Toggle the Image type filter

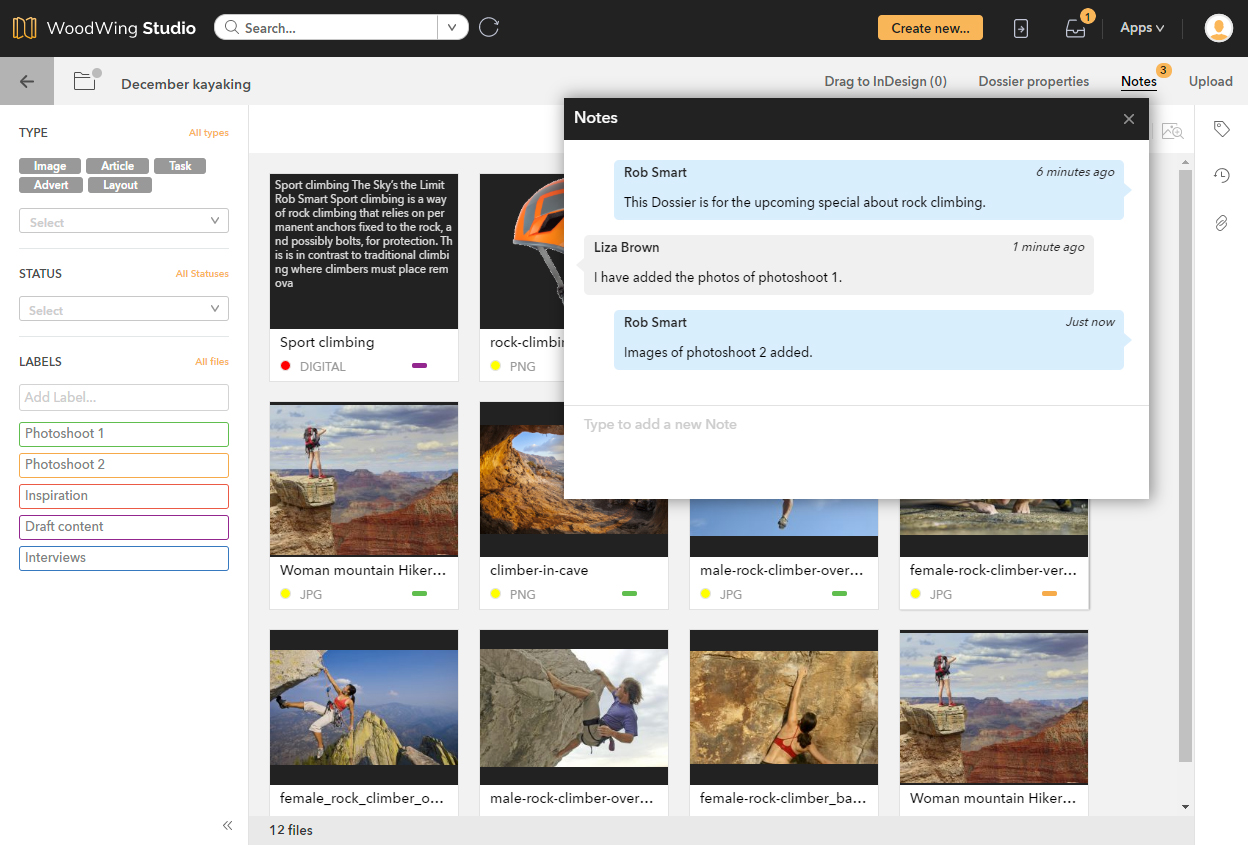point(50,166)
